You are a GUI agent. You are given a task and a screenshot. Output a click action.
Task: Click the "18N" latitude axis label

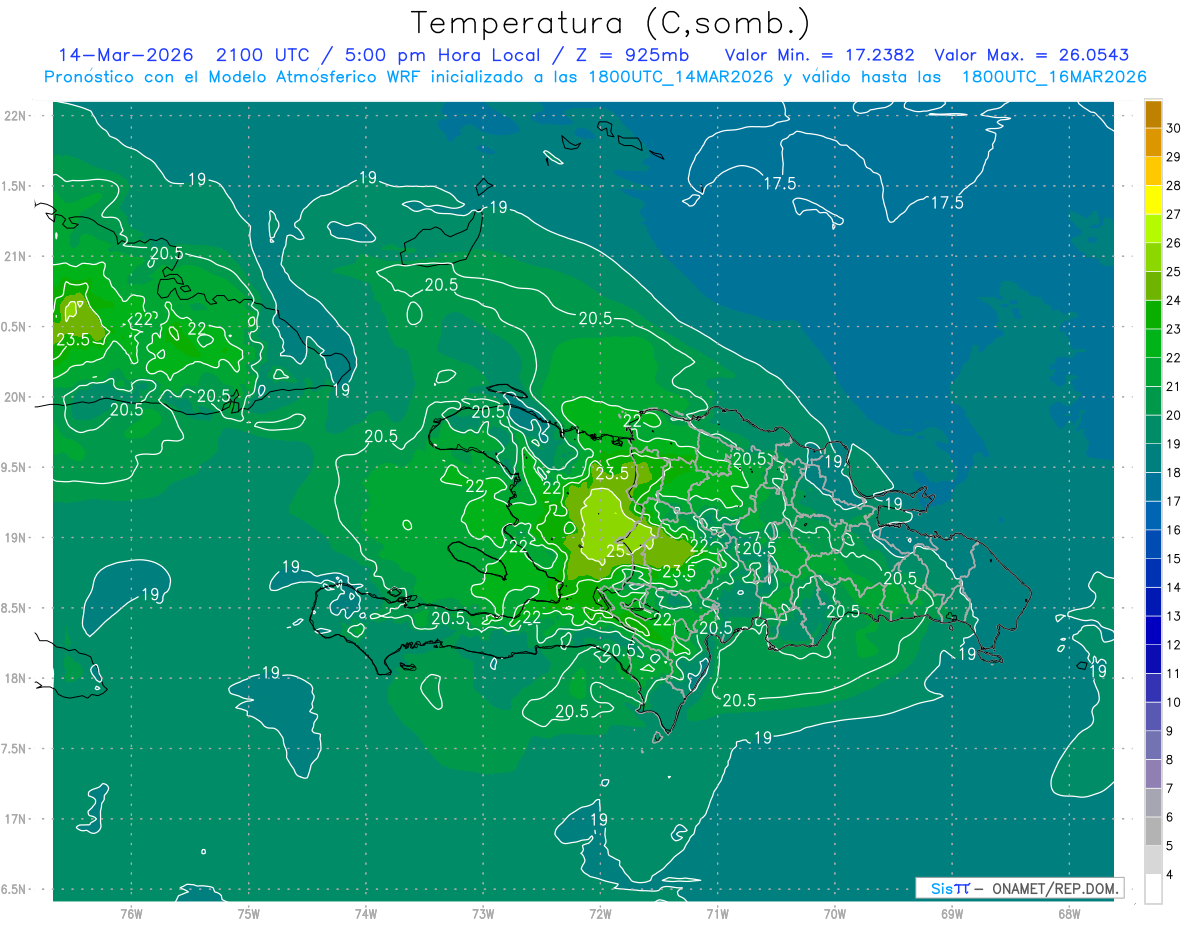click(15, 679)
